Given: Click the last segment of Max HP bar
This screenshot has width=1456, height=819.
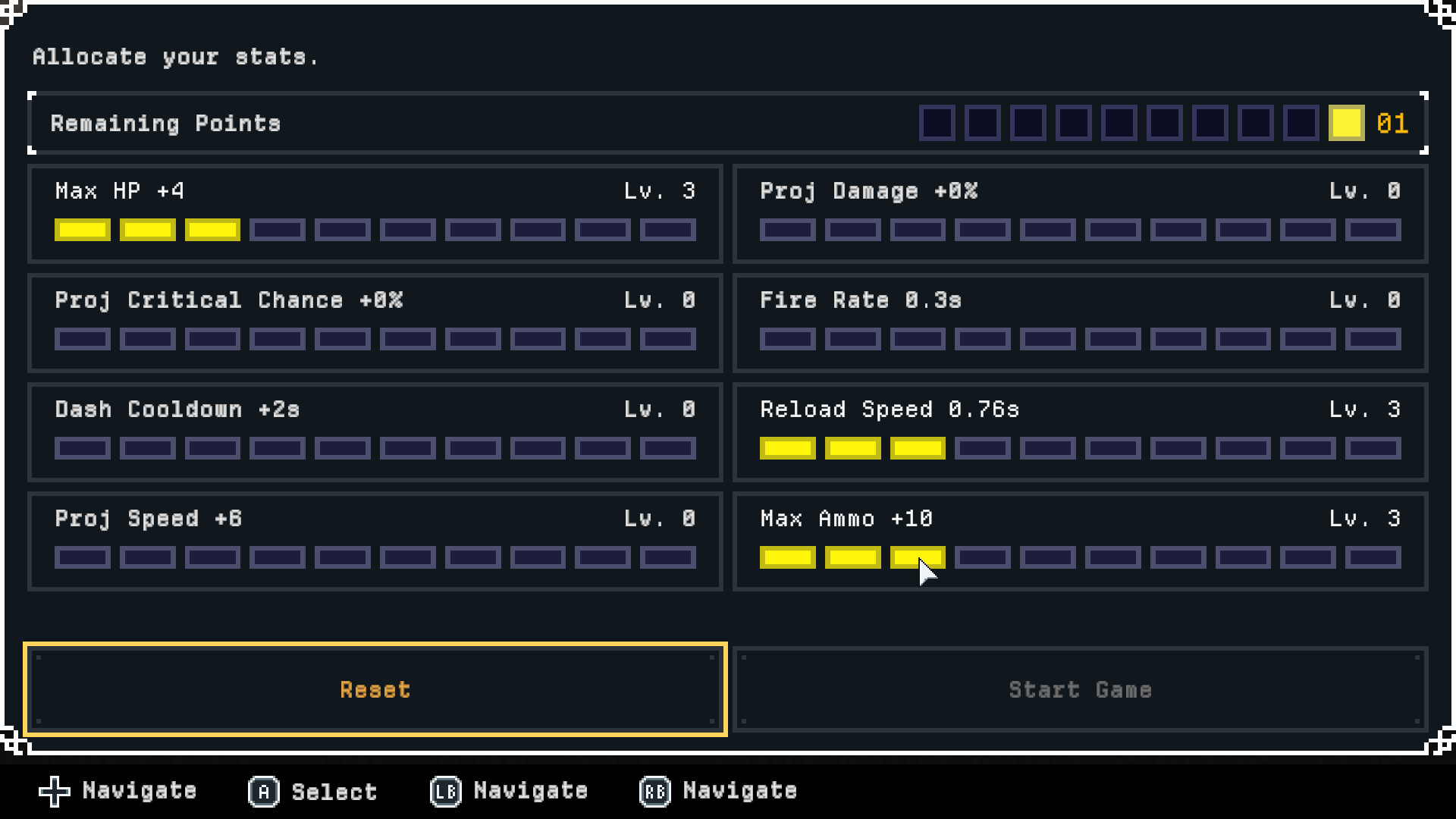Looking at the screenshot, I should [668, 230].
